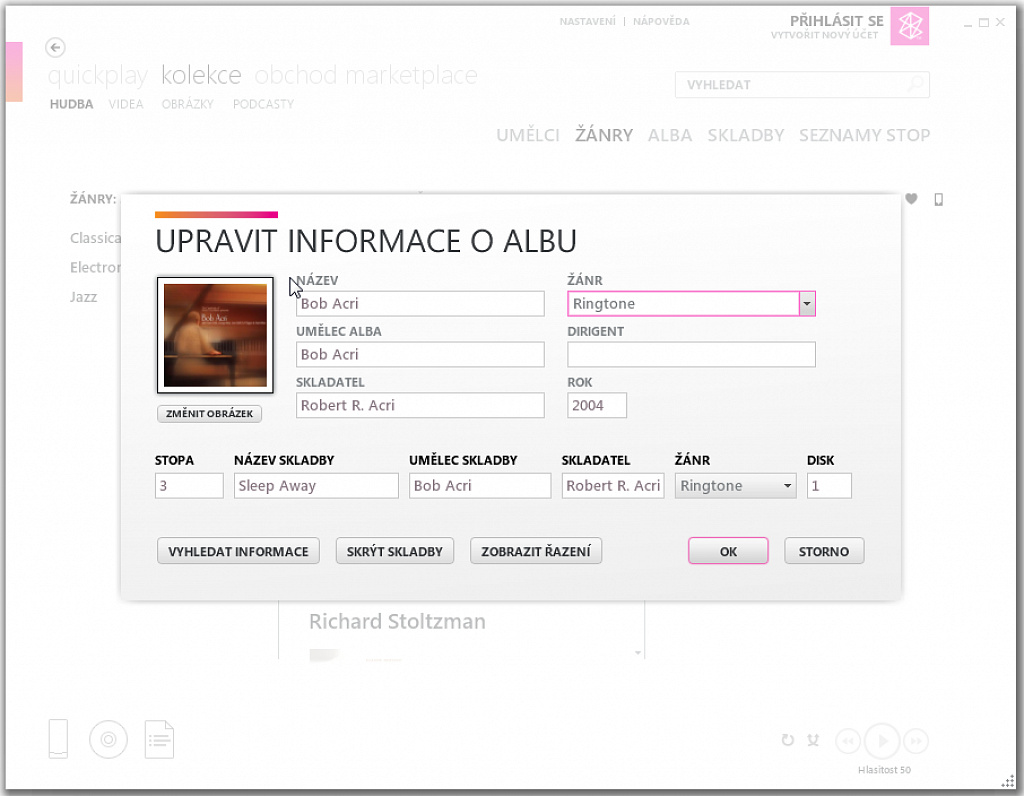1024x796 pixels.
Task: Click the VYHLEDAT search box
Action: click(x=802, y=85)
